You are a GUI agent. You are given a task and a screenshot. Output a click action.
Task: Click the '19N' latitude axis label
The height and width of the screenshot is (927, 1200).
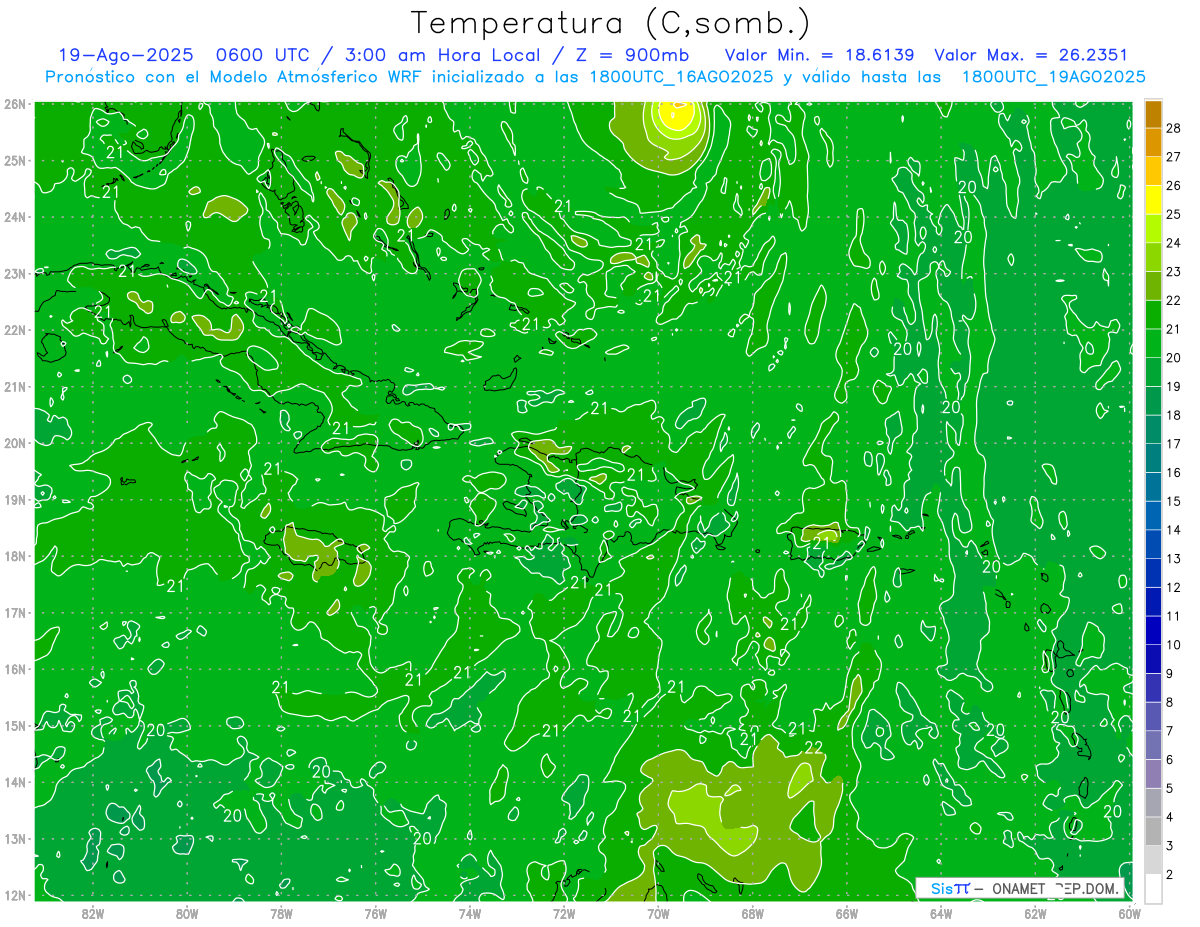[x=14, y=499]
